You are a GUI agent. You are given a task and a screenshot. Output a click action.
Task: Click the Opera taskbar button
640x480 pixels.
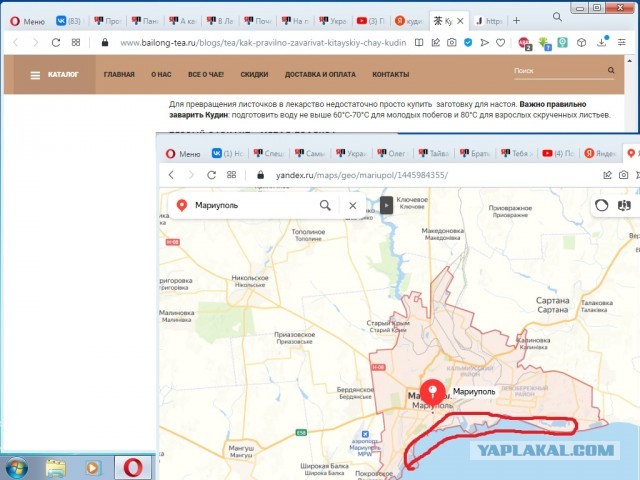(133, 468)
